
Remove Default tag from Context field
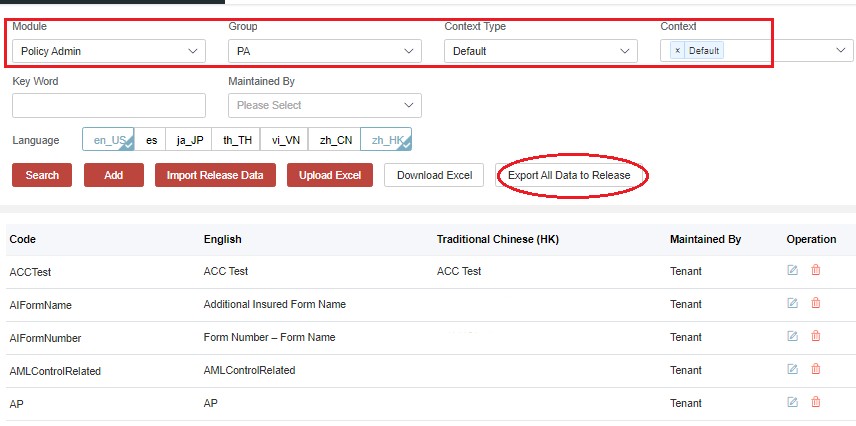tap(677, 51)
